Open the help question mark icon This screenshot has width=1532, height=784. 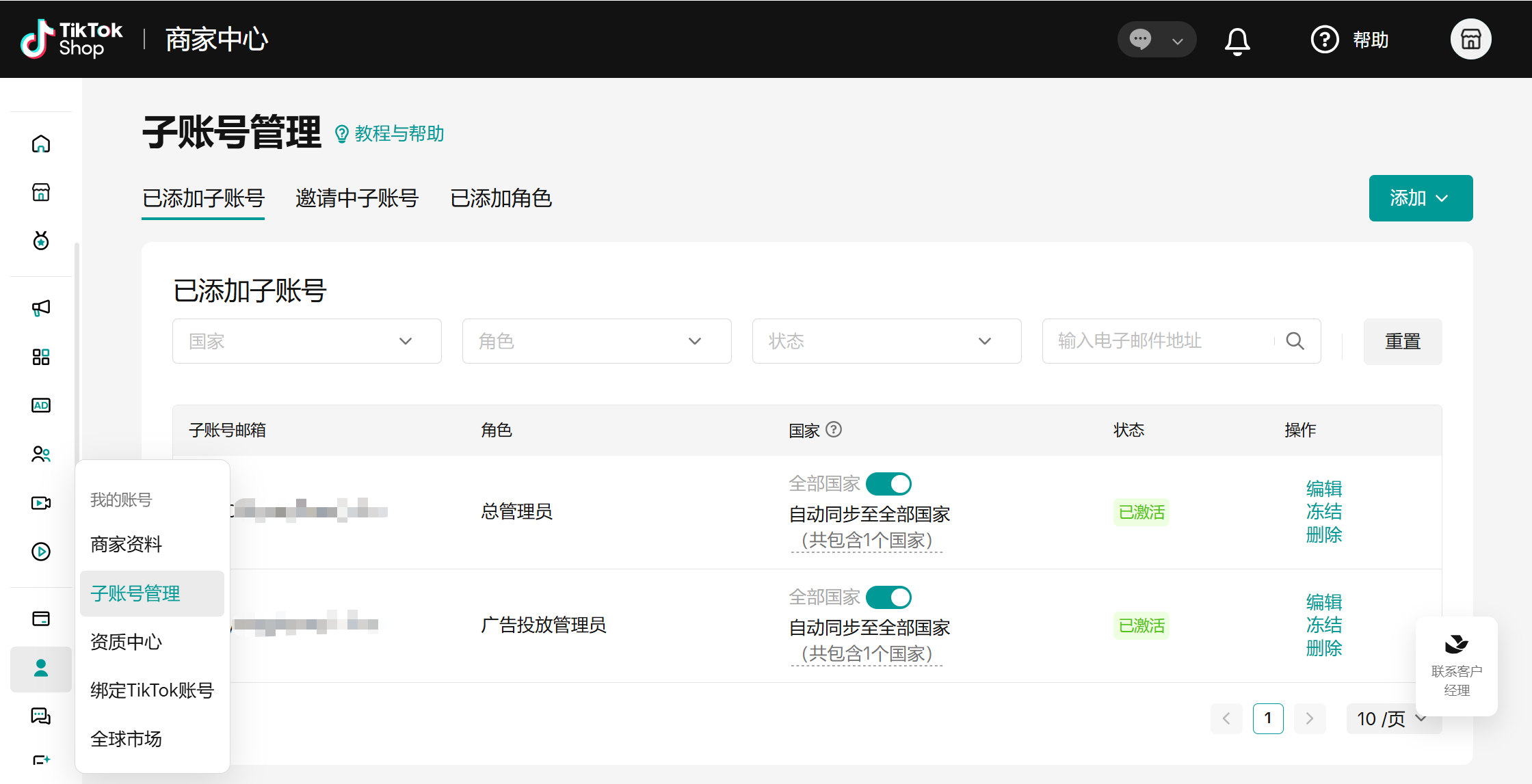coord(1325,40)
